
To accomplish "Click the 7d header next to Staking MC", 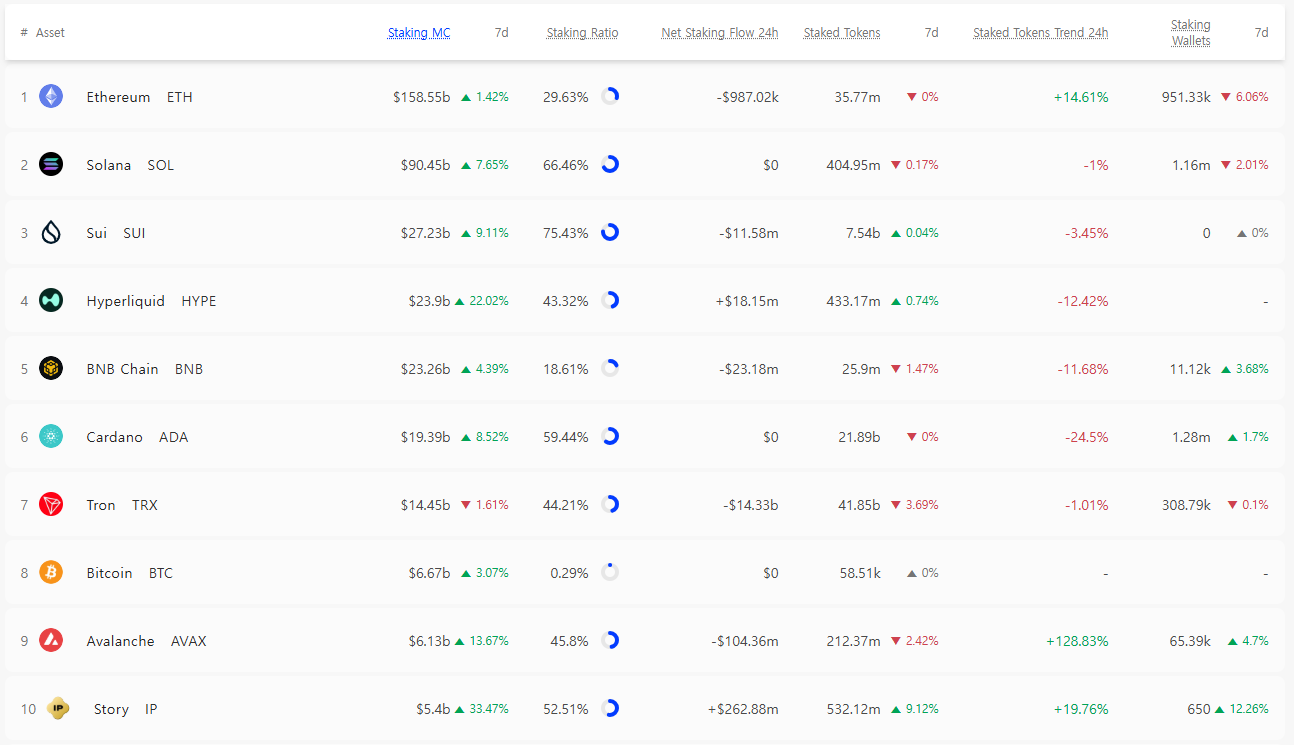I will point(501,33).
